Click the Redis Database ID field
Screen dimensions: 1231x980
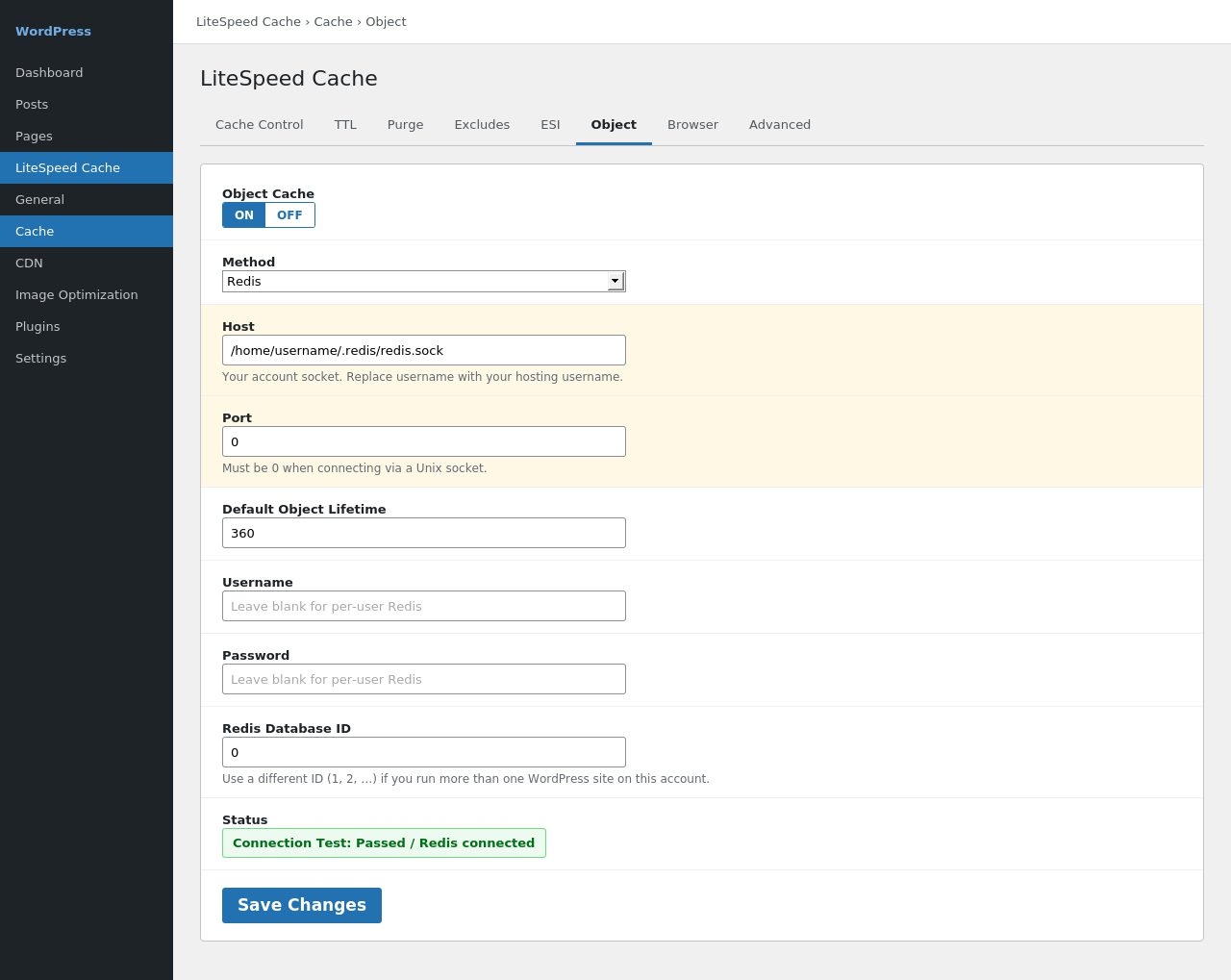[424, 752]
